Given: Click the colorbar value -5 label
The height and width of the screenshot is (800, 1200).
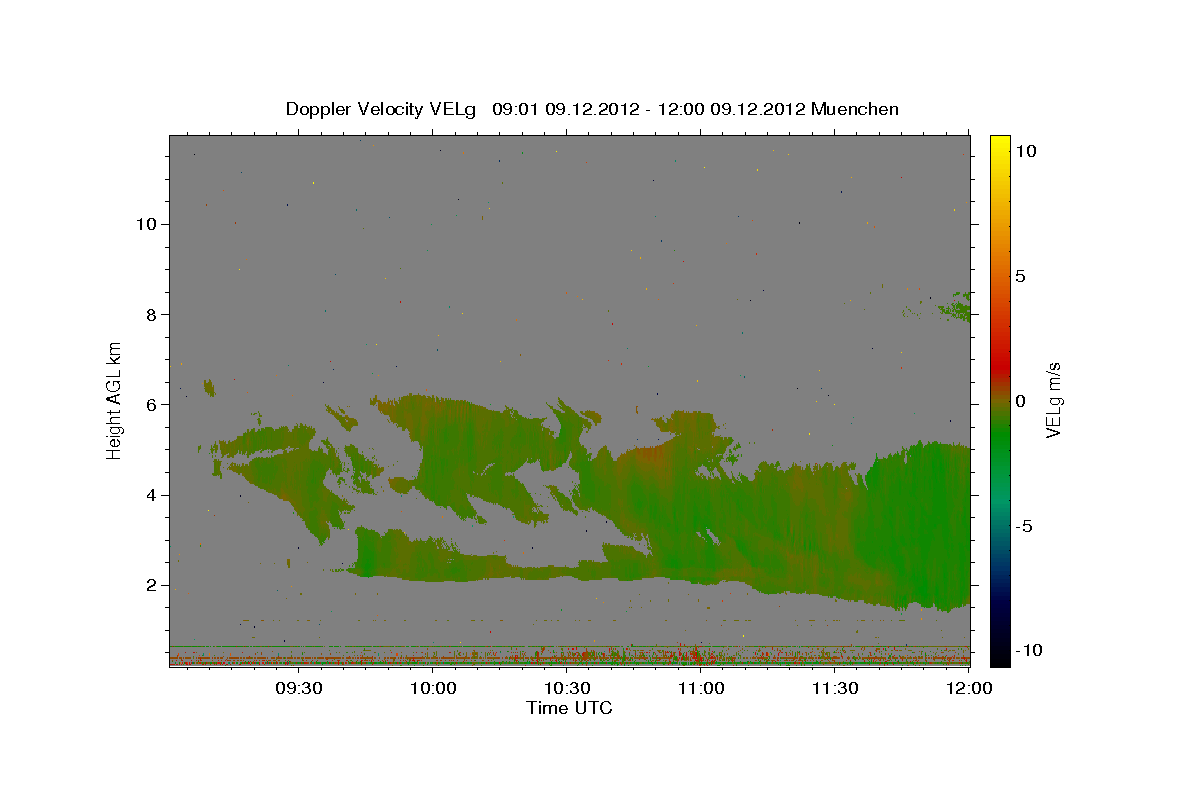Looking at the screenshot, I should [1025, 526].
